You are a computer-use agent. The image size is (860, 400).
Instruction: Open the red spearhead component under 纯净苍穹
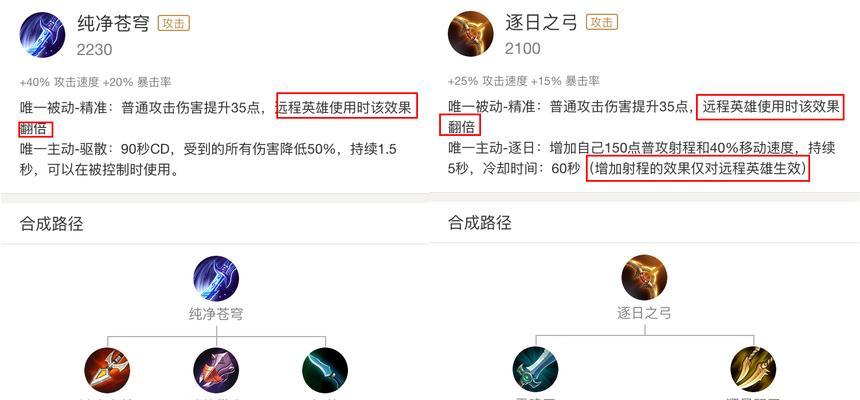(x=108, y=370)
